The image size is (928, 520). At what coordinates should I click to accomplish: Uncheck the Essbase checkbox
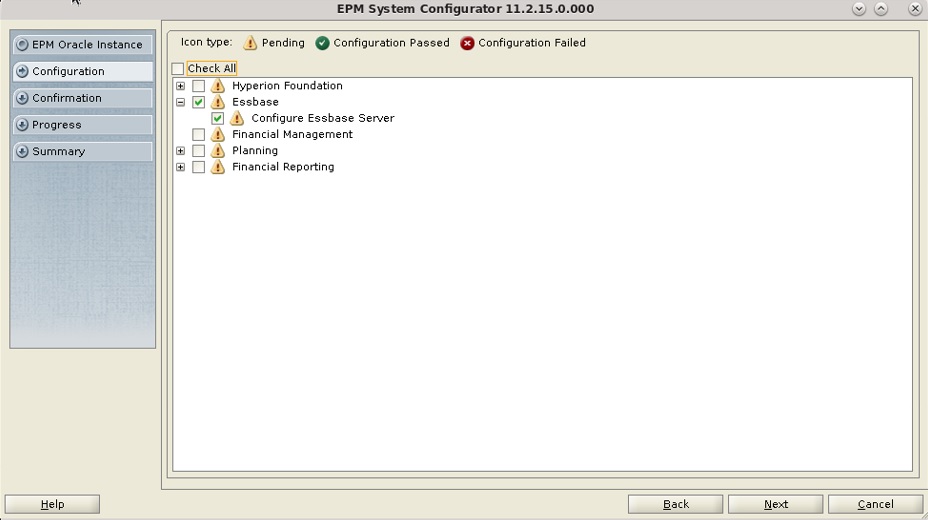(198, 102)
